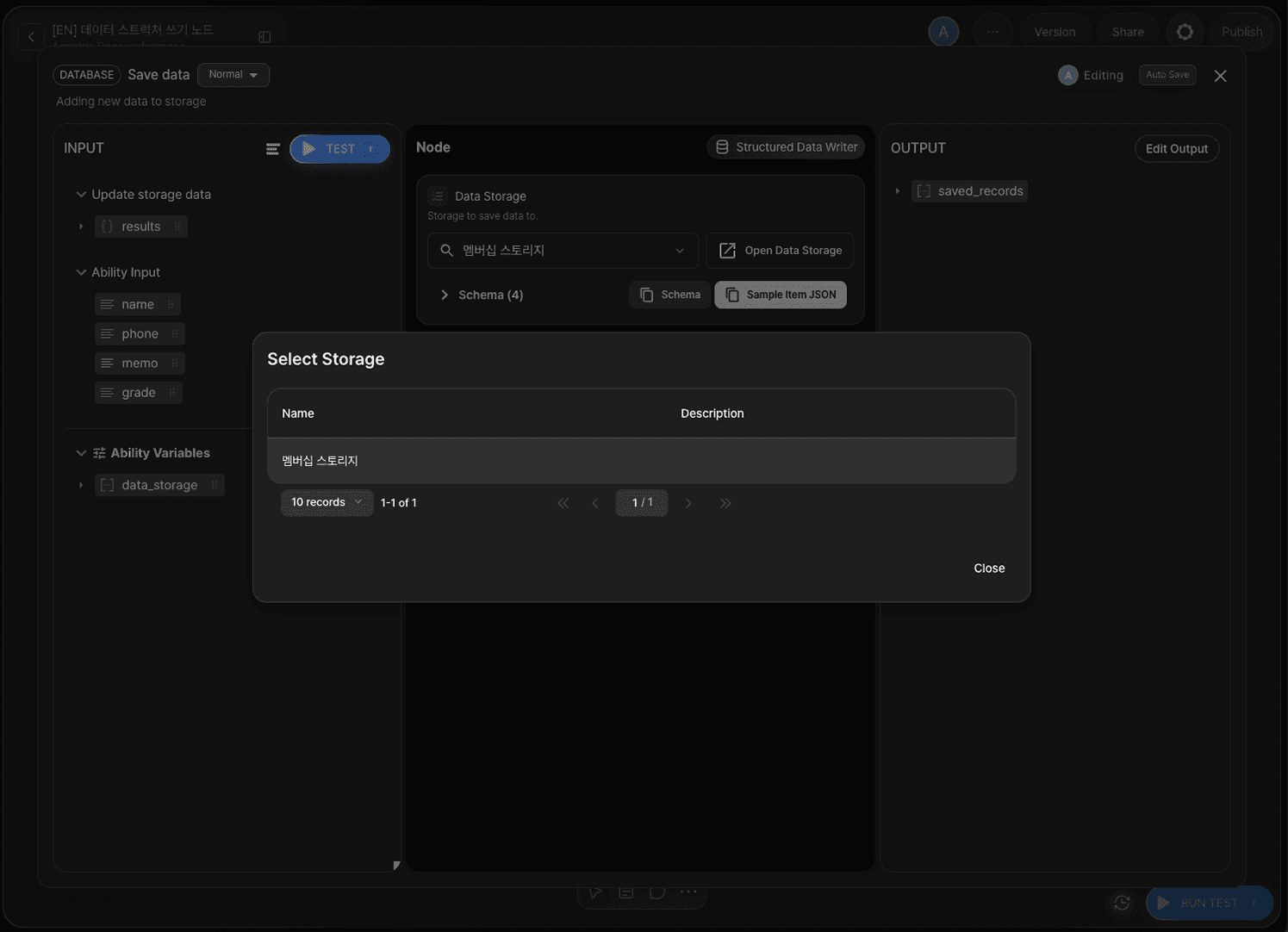Click the drag handle beside data_storage

(x=215, y=485)
